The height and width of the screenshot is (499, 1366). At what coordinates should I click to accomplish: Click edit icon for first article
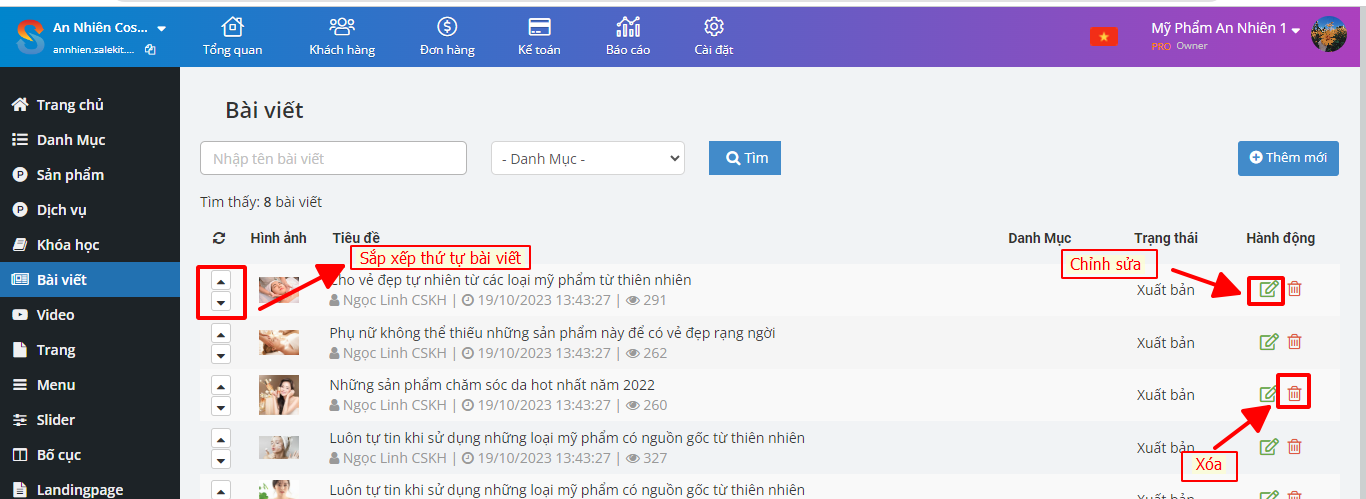(1269, 289)
